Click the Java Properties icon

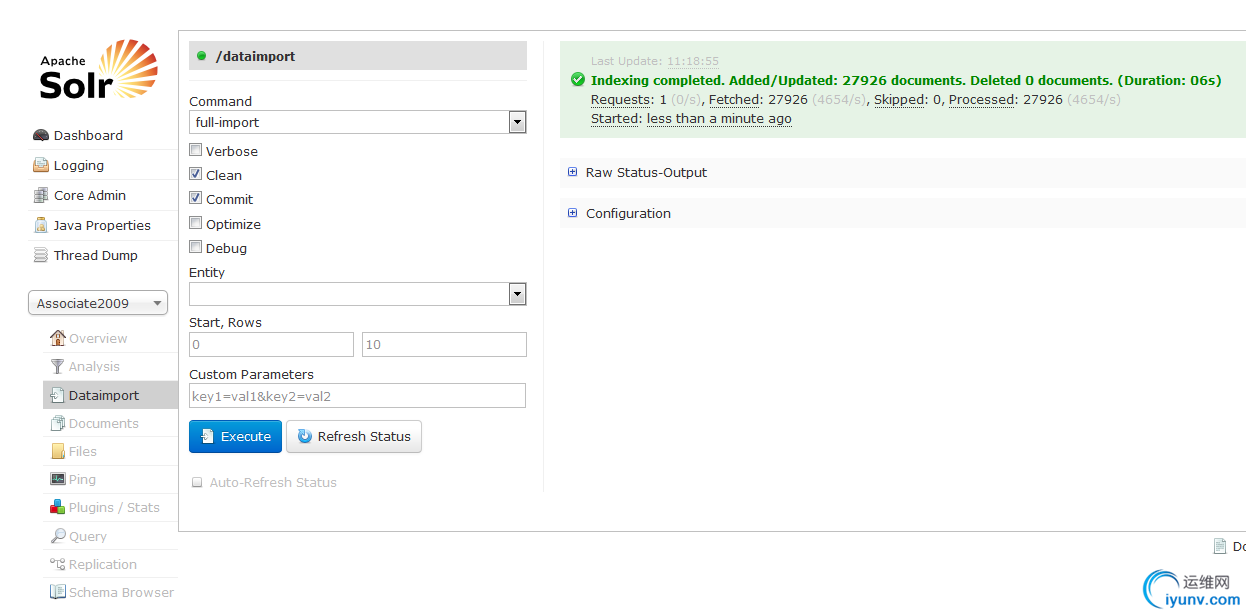click(41, 225)
